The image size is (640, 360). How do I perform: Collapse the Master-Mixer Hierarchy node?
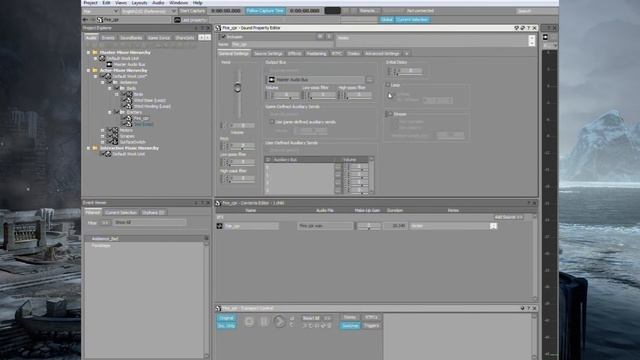coord(88,53)
